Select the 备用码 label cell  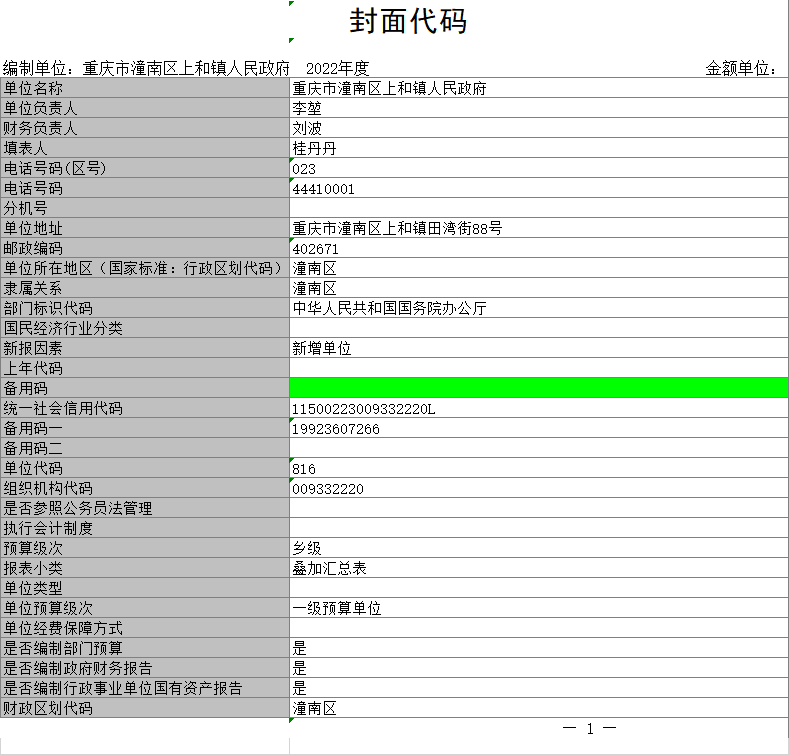145,388
